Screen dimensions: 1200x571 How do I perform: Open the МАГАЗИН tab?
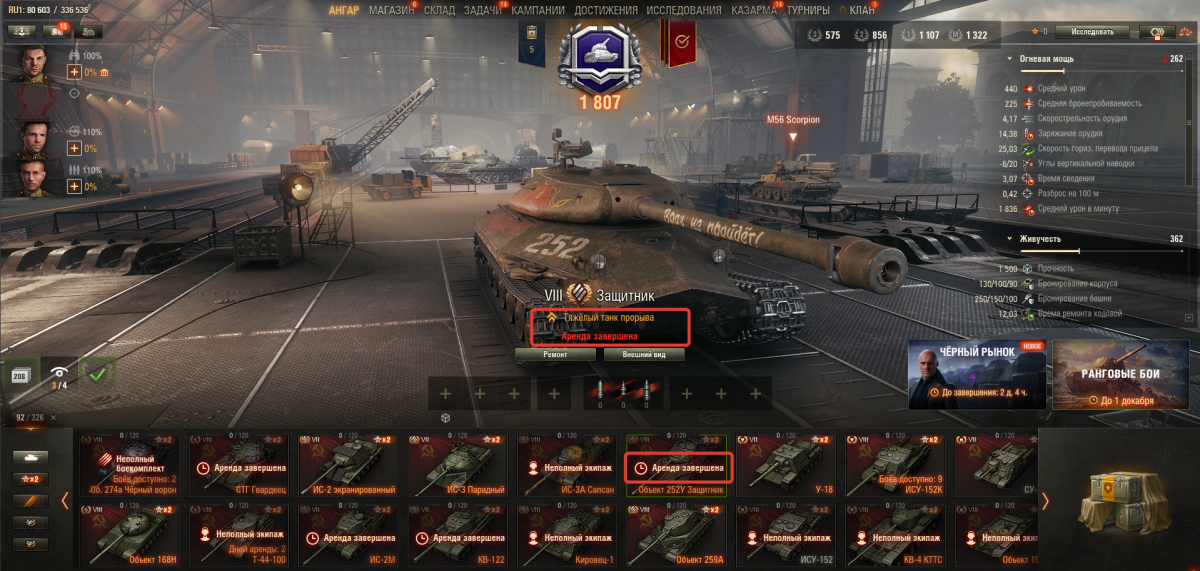click(x=390, y=10)
